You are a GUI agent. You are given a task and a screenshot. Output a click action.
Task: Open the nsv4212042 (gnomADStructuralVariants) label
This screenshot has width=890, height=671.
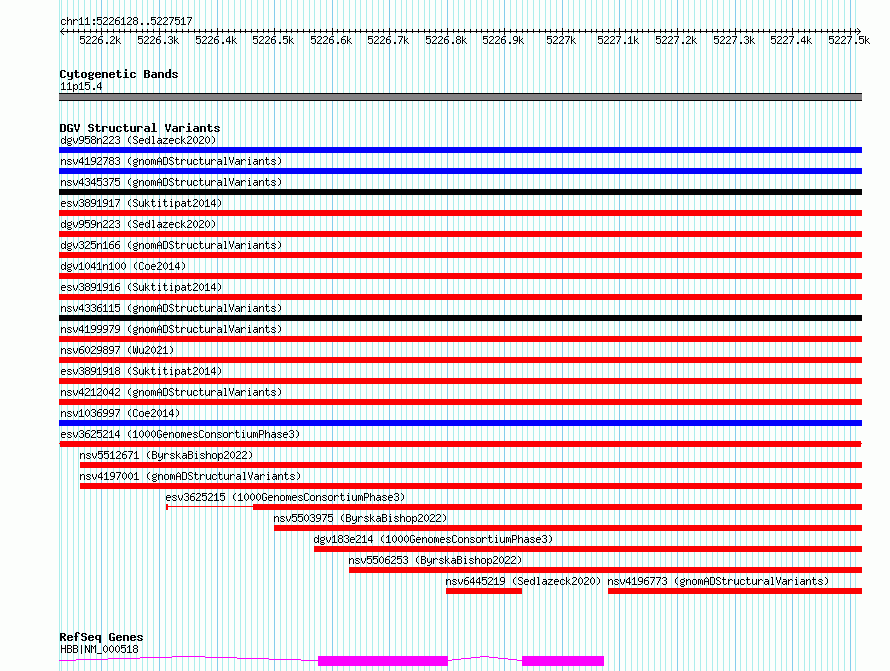point(171,392)
